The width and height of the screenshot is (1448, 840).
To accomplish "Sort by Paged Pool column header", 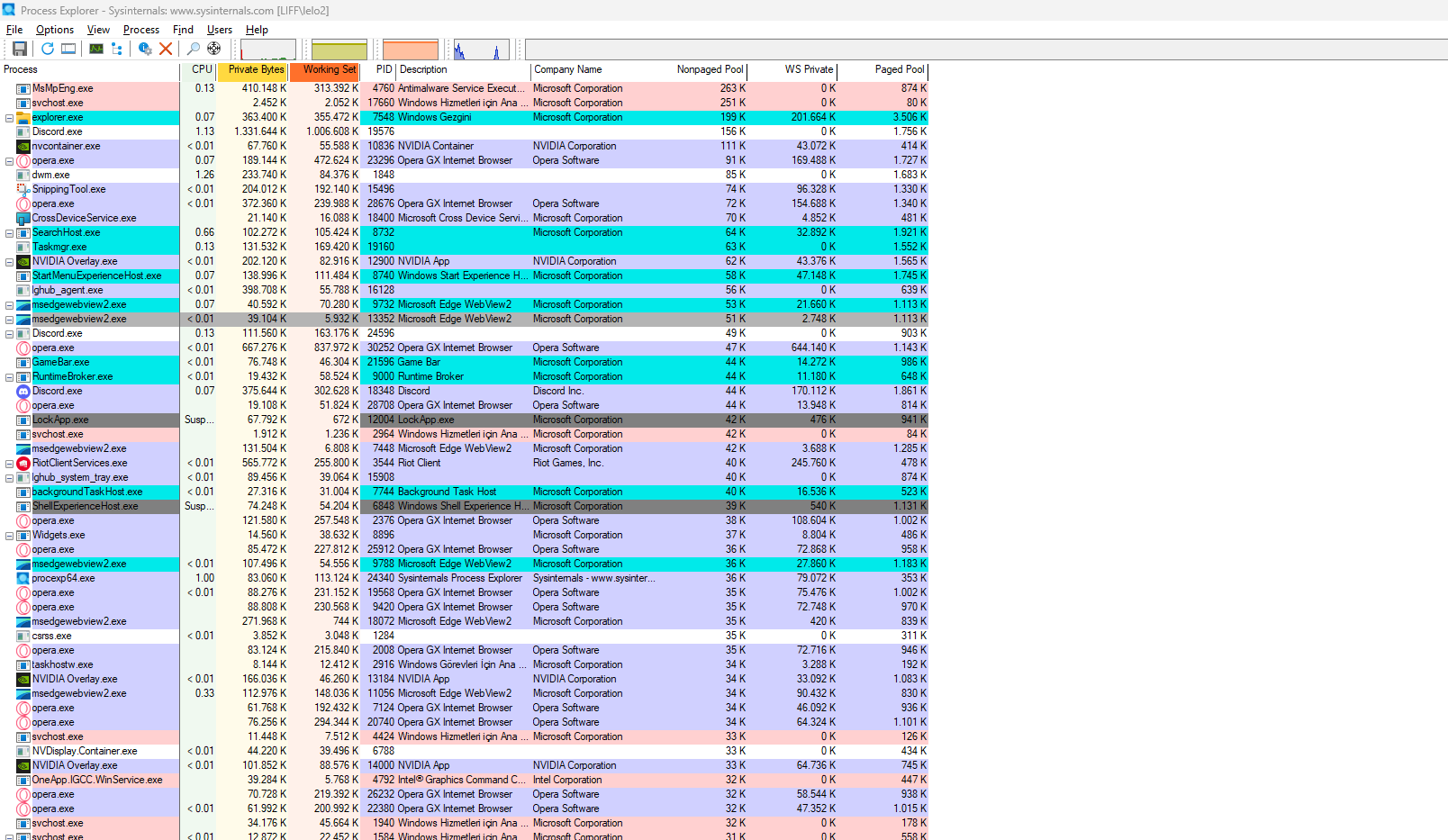I will pos(882,69).
